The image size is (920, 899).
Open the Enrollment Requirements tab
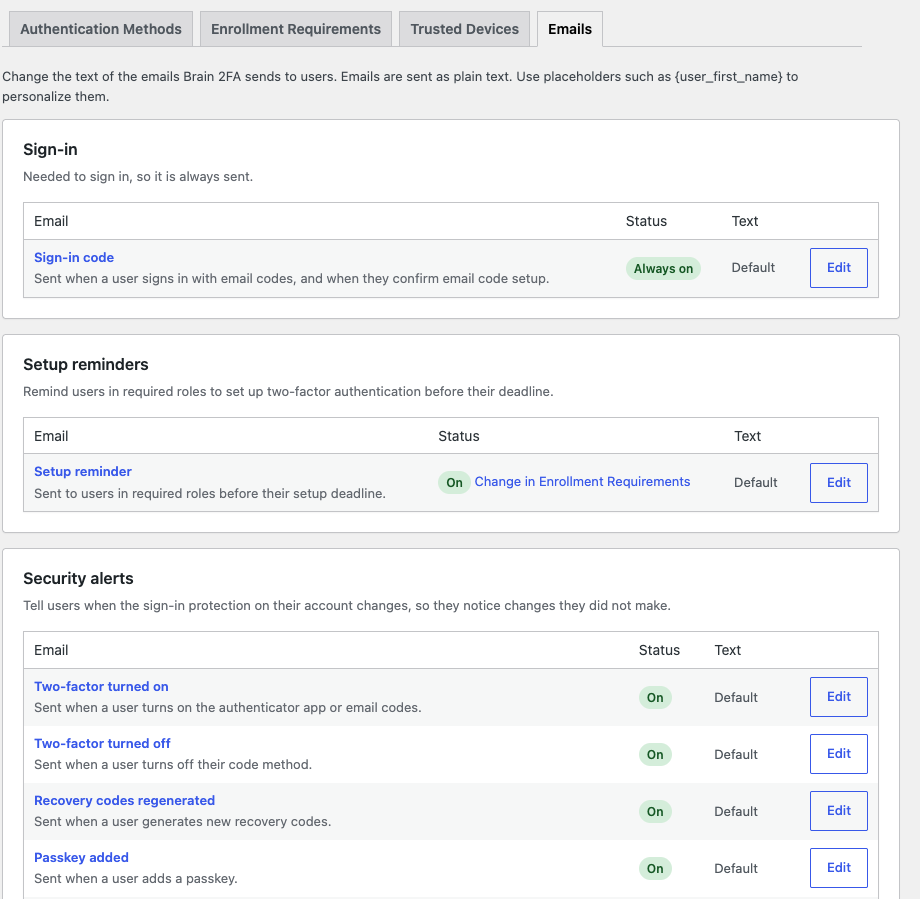pyautogui.click(x=296, y=29)
